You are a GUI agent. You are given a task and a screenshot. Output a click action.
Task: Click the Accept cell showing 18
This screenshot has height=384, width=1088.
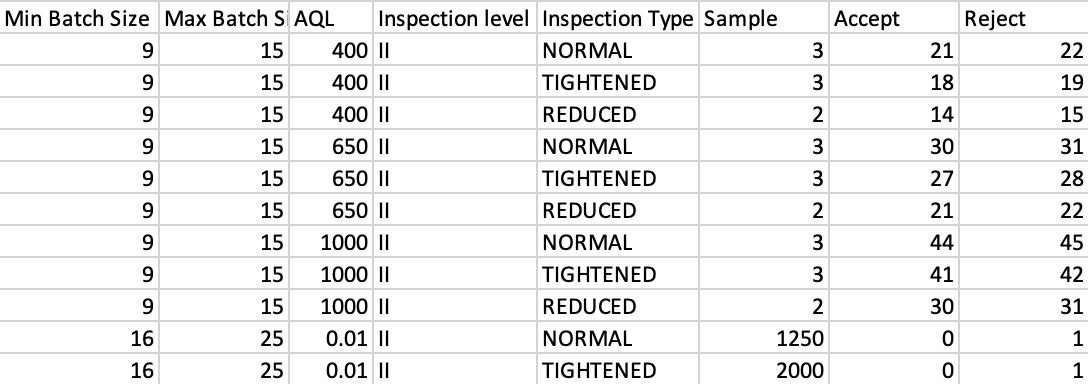point(894,82)
